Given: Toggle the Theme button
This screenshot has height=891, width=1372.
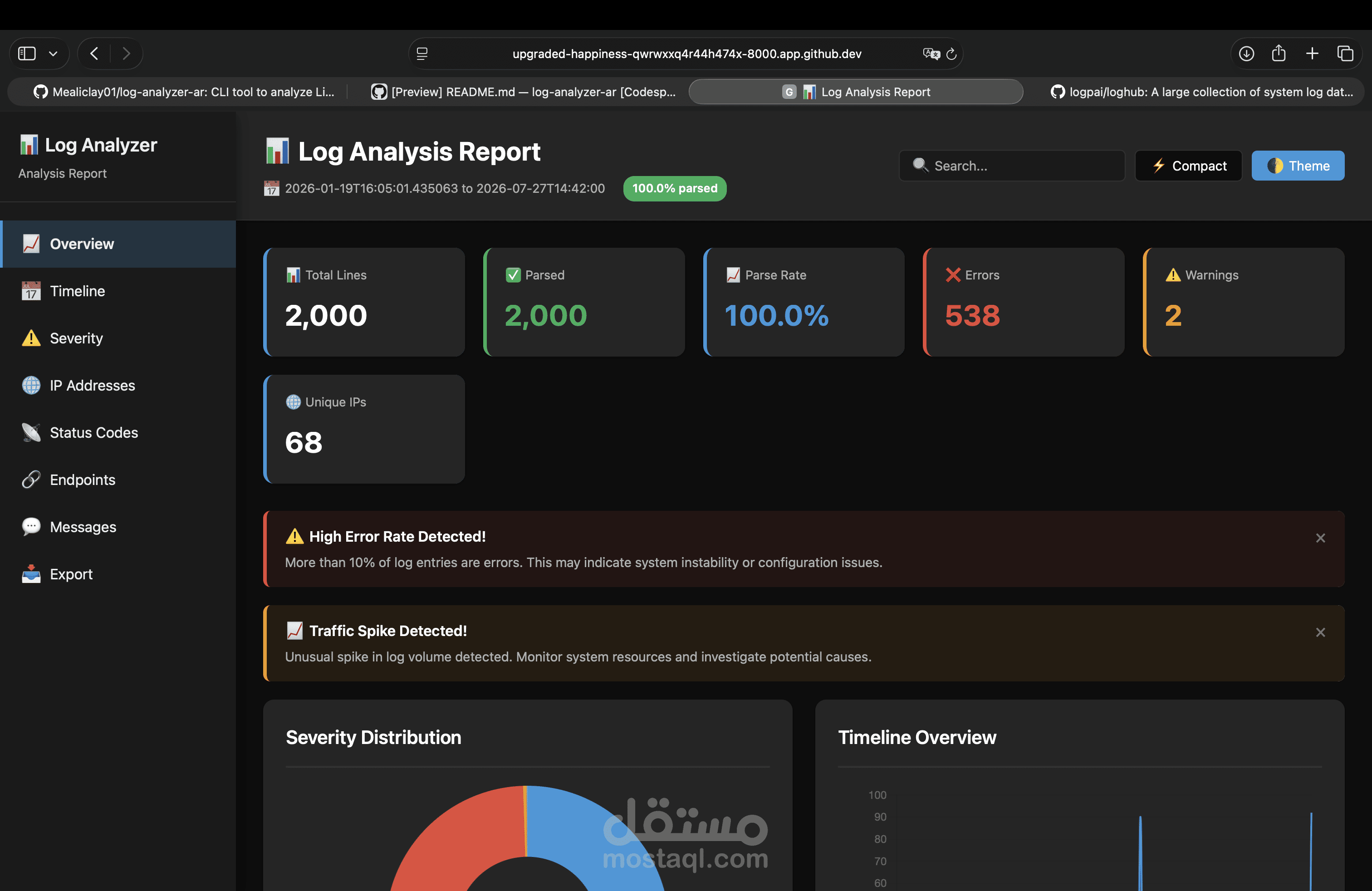Looking at the screenshot, I should pos(1298,166).
